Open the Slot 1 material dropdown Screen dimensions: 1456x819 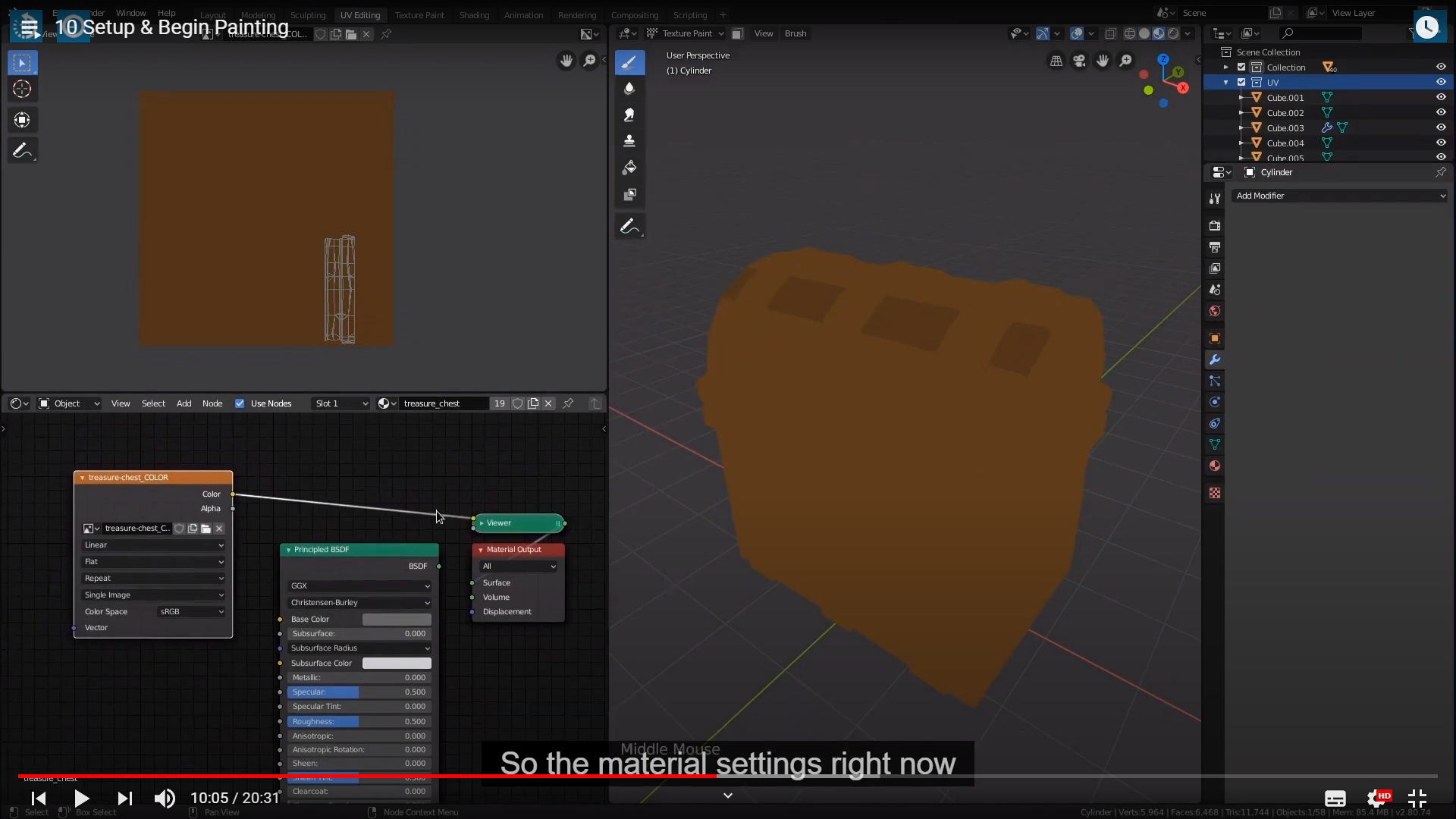[341, 403]
